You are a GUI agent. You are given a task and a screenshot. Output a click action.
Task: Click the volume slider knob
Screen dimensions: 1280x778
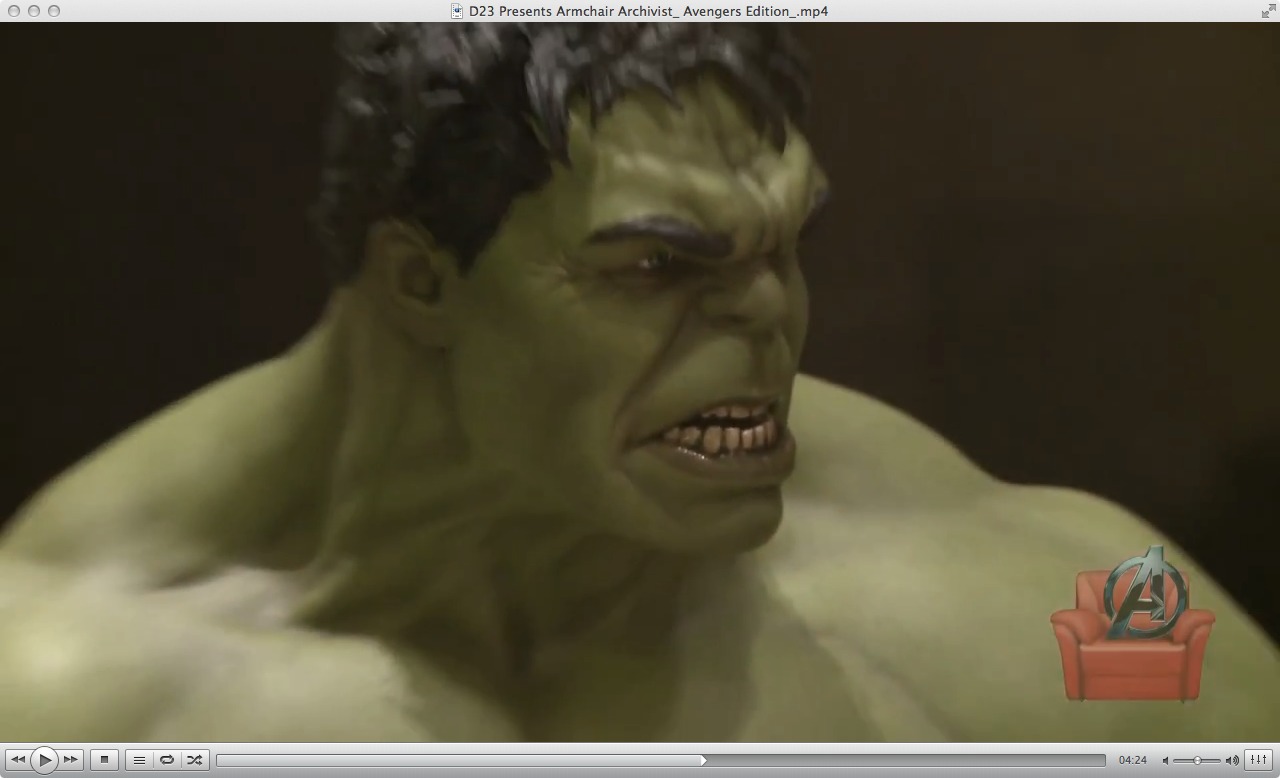pyautogui.click(x=1197, y=761)
